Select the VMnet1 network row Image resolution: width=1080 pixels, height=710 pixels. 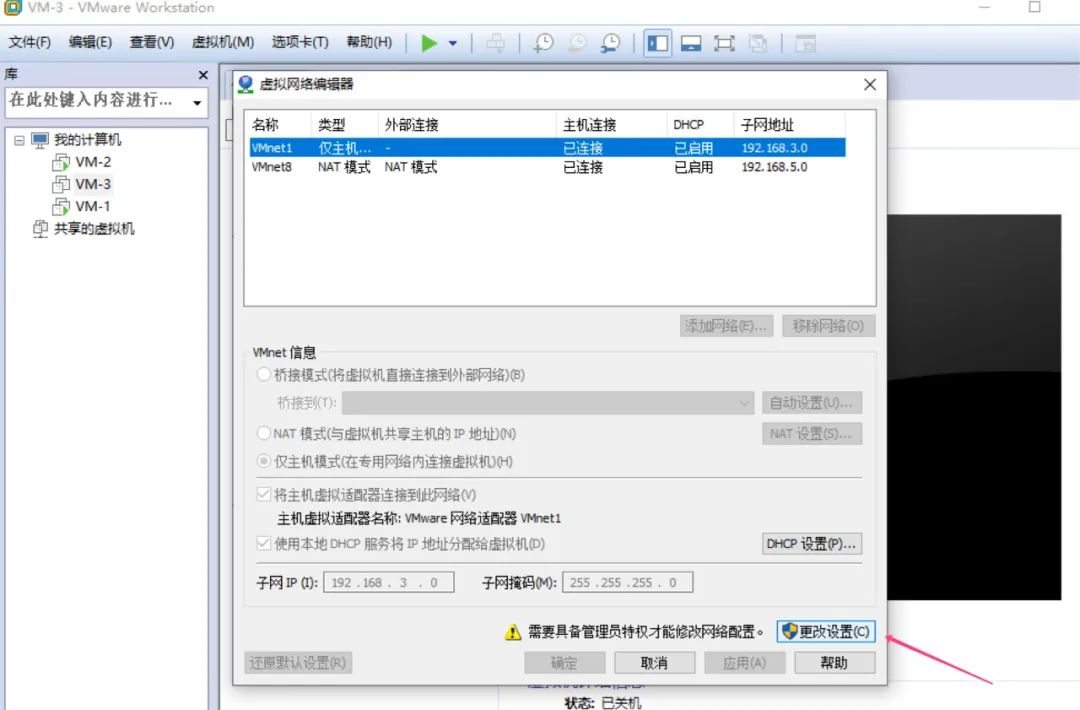pos(547,147)
